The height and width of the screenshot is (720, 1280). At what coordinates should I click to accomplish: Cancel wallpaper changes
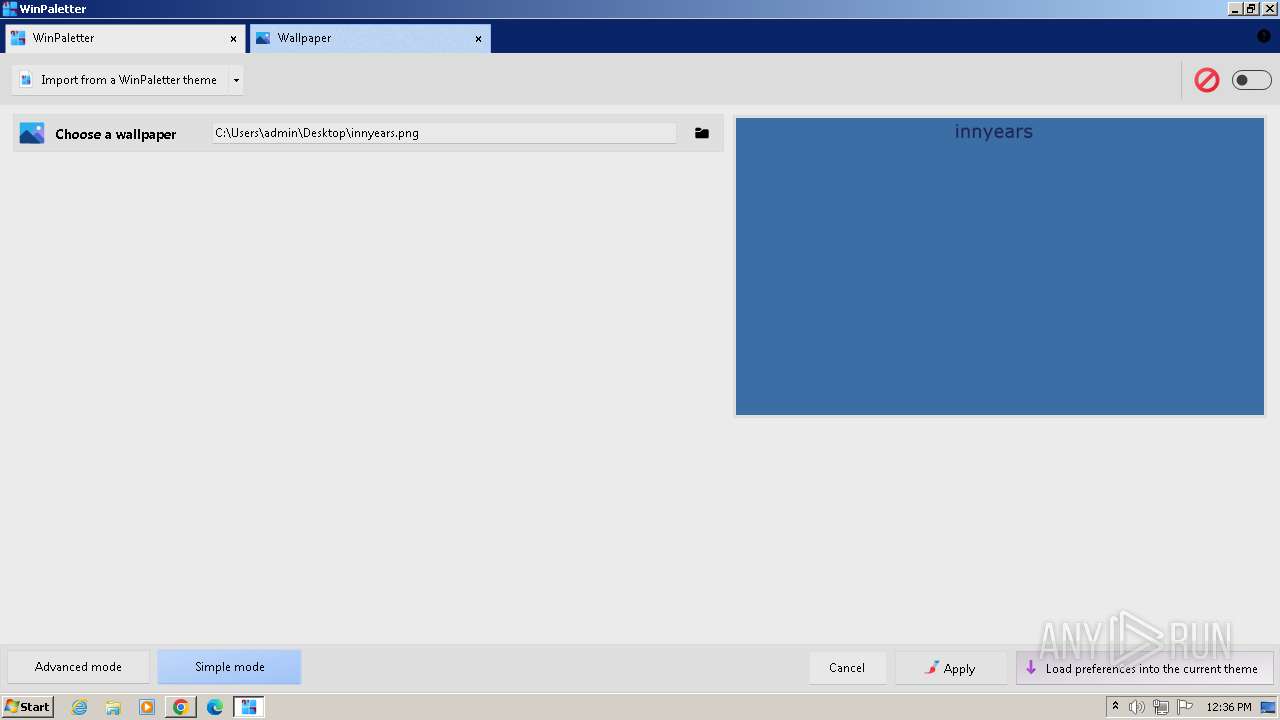[847, 668]
